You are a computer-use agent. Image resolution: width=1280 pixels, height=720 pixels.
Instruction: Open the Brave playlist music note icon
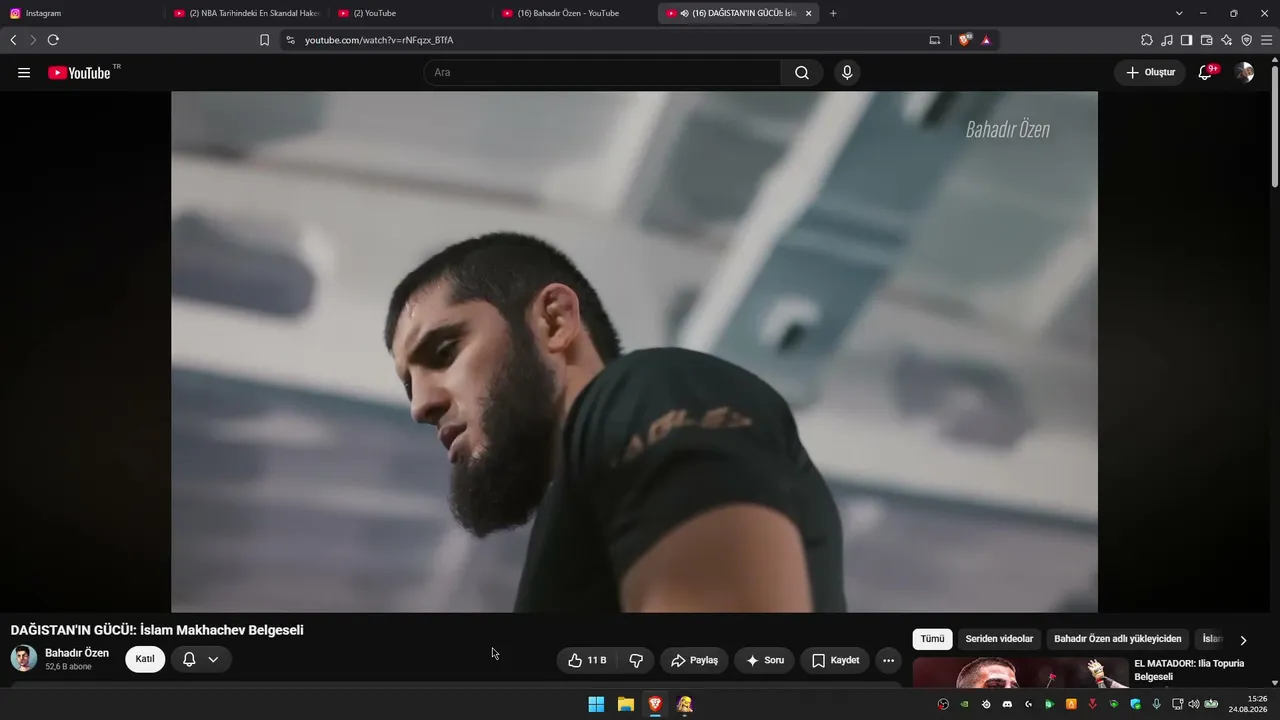(1167, 40)
